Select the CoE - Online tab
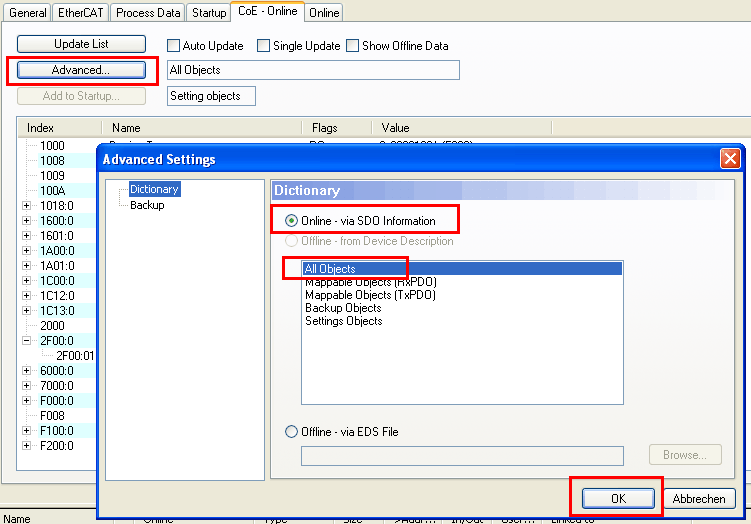This screenshot has width=751, height=524. point(267,11)
